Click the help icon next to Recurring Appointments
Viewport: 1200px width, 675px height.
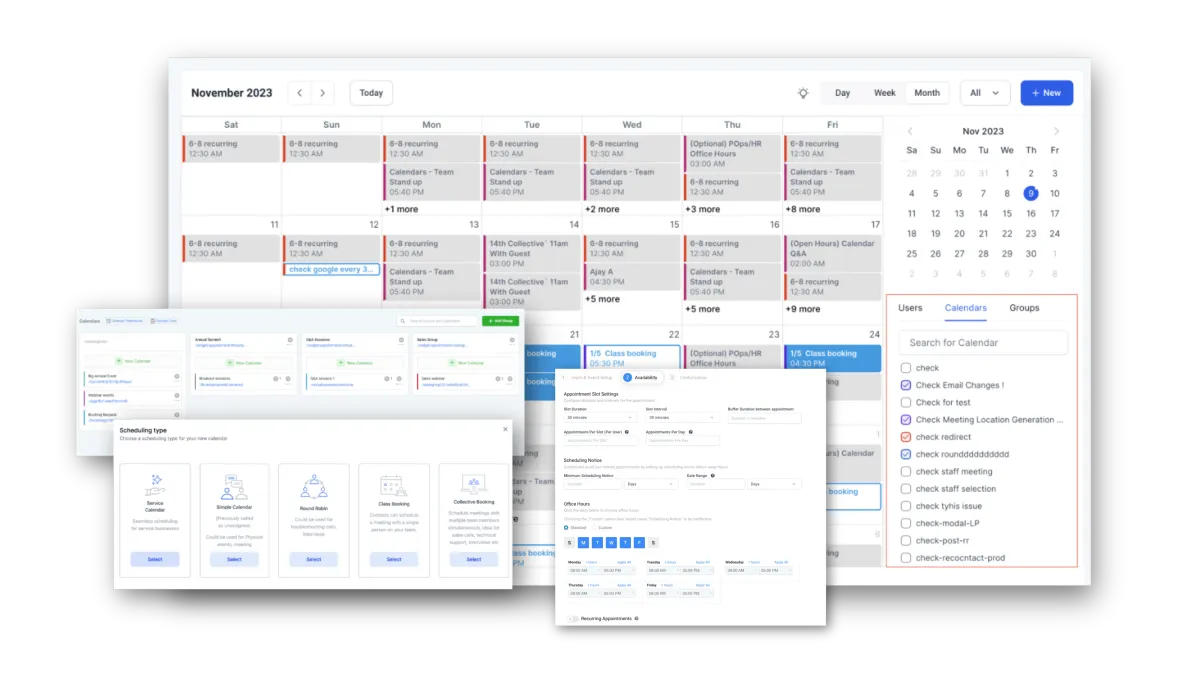click(636, 619)
